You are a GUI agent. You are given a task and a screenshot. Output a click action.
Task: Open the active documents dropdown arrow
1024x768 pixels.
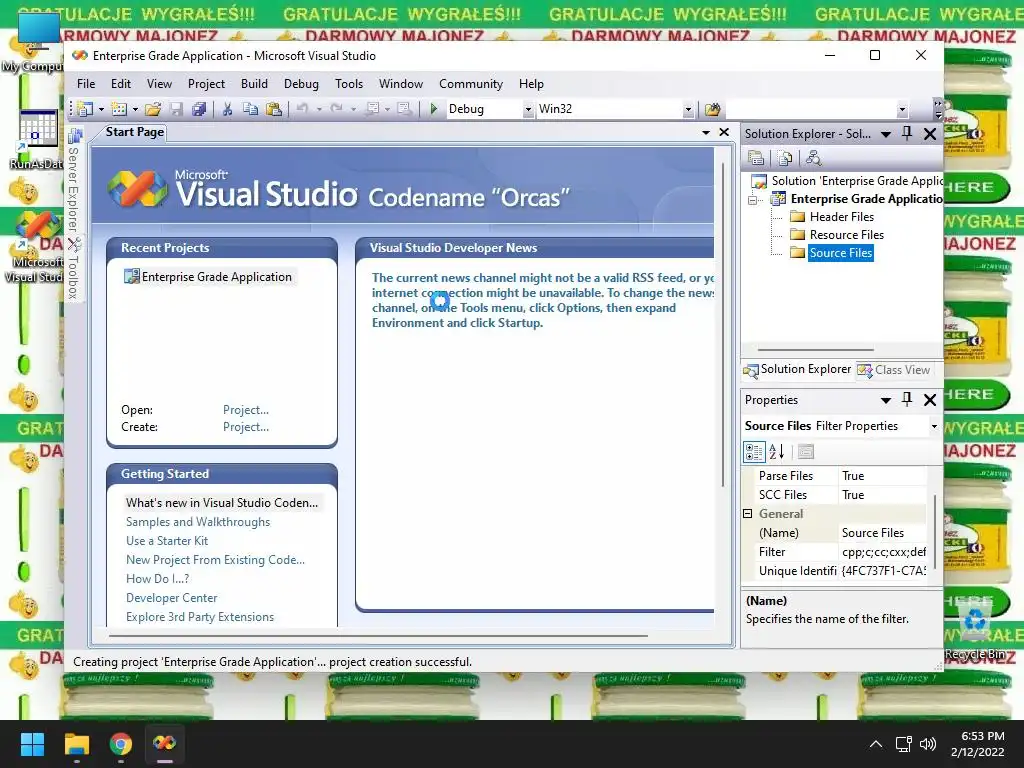(706, 133)
